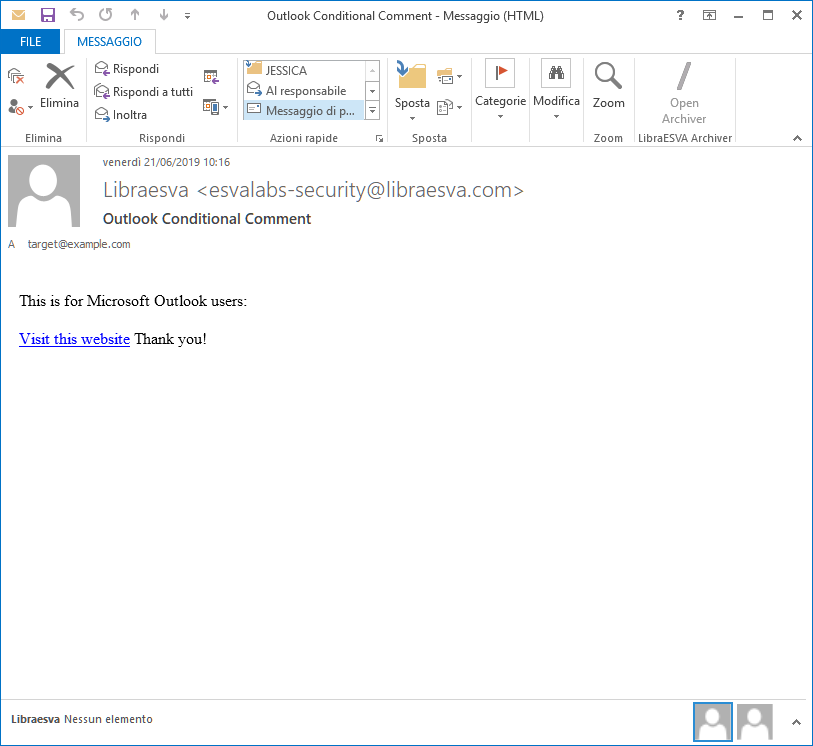Open Quick Access Toolbar customize dropdown
The height and width of the screenshot is (746, 813).
187,16
